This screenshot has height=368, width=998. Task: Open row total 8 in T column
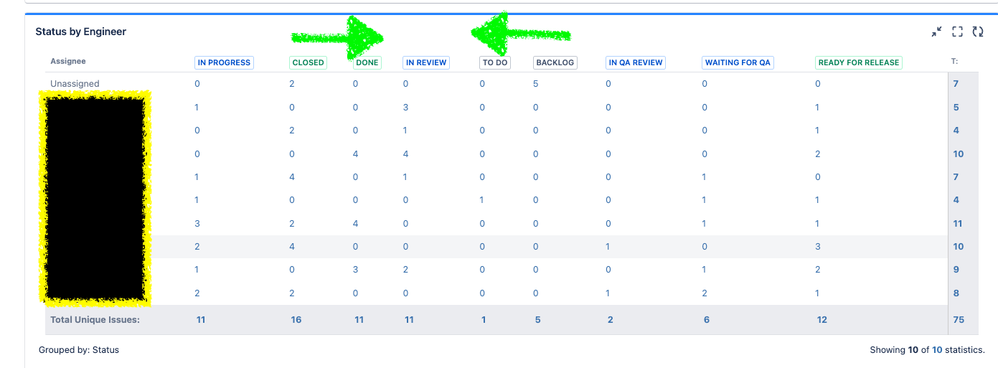(956, 294)
